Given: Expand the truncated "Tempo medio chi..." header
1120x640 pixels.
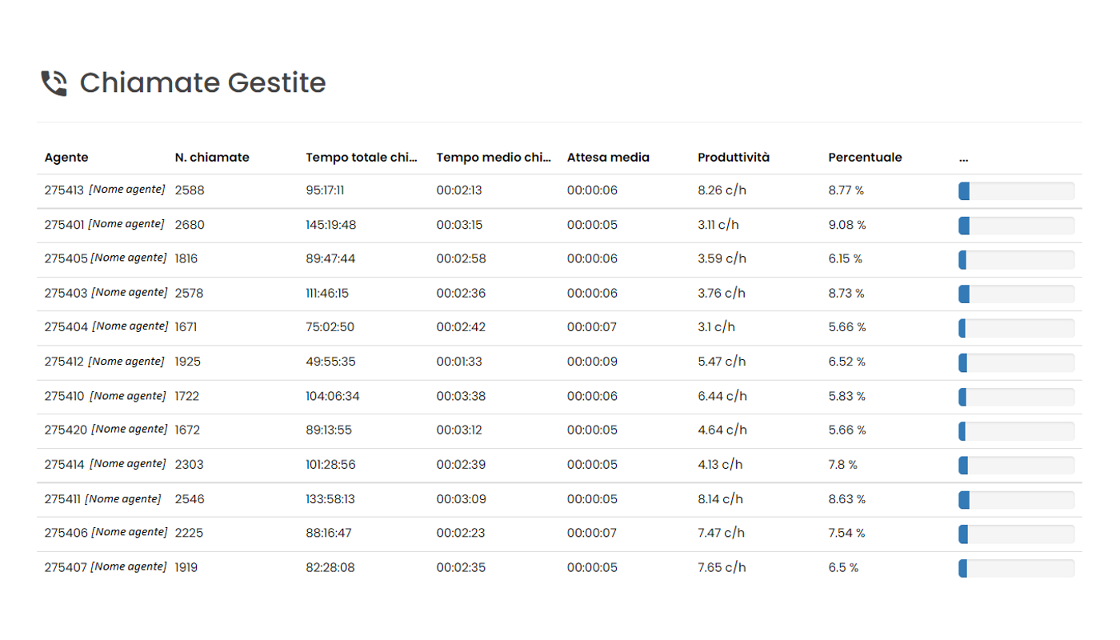Looking at the screenshot, I should [x=493, y=157].
